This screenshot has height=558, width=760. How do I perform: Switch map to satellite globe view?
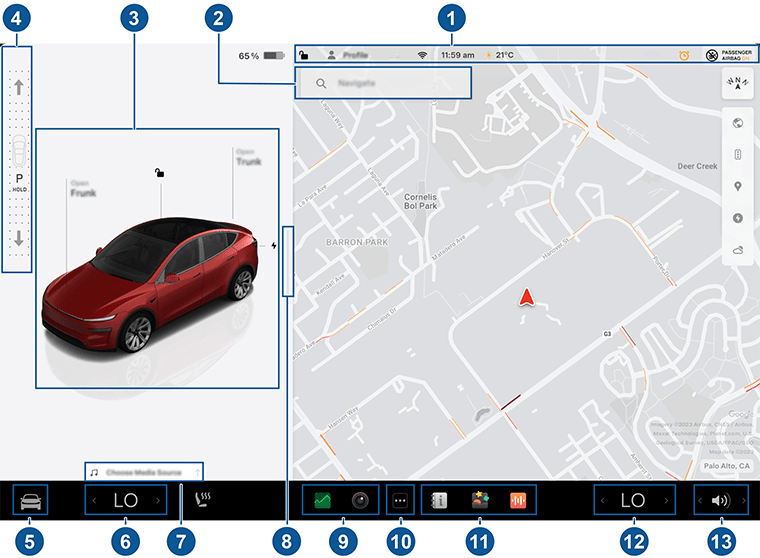coord(739,124)
